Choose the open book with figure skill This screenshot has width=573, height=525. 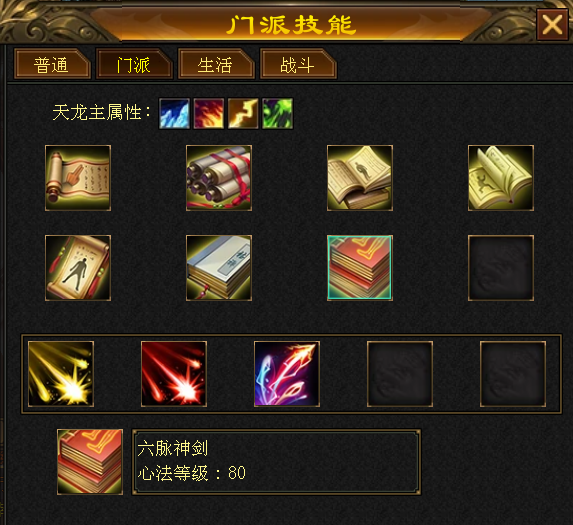pyautogui.click(x=360, y=178)
